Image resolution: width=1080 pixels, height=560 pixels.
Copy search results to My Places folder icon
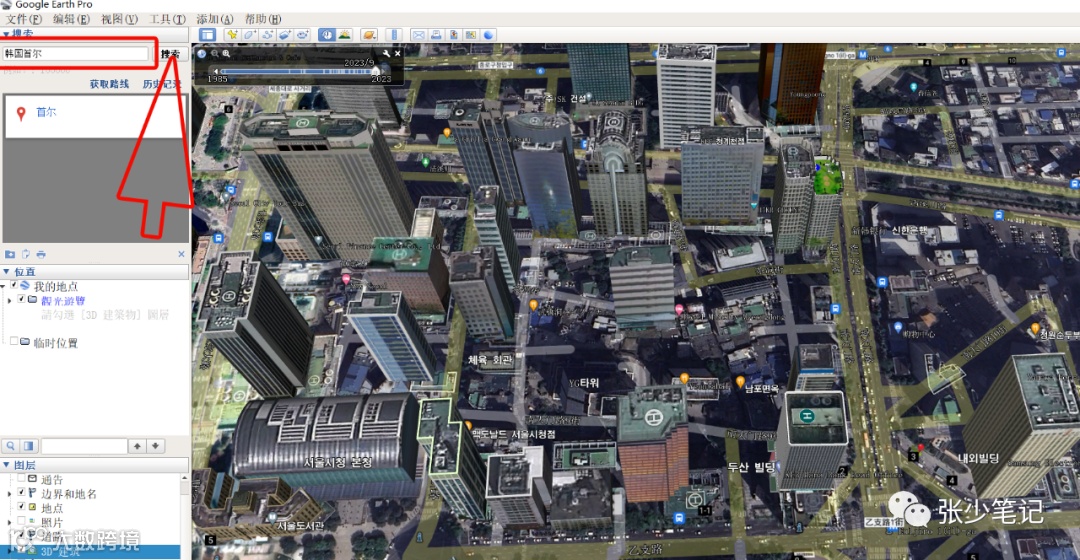pyautogui.click(x=10, y=254)
